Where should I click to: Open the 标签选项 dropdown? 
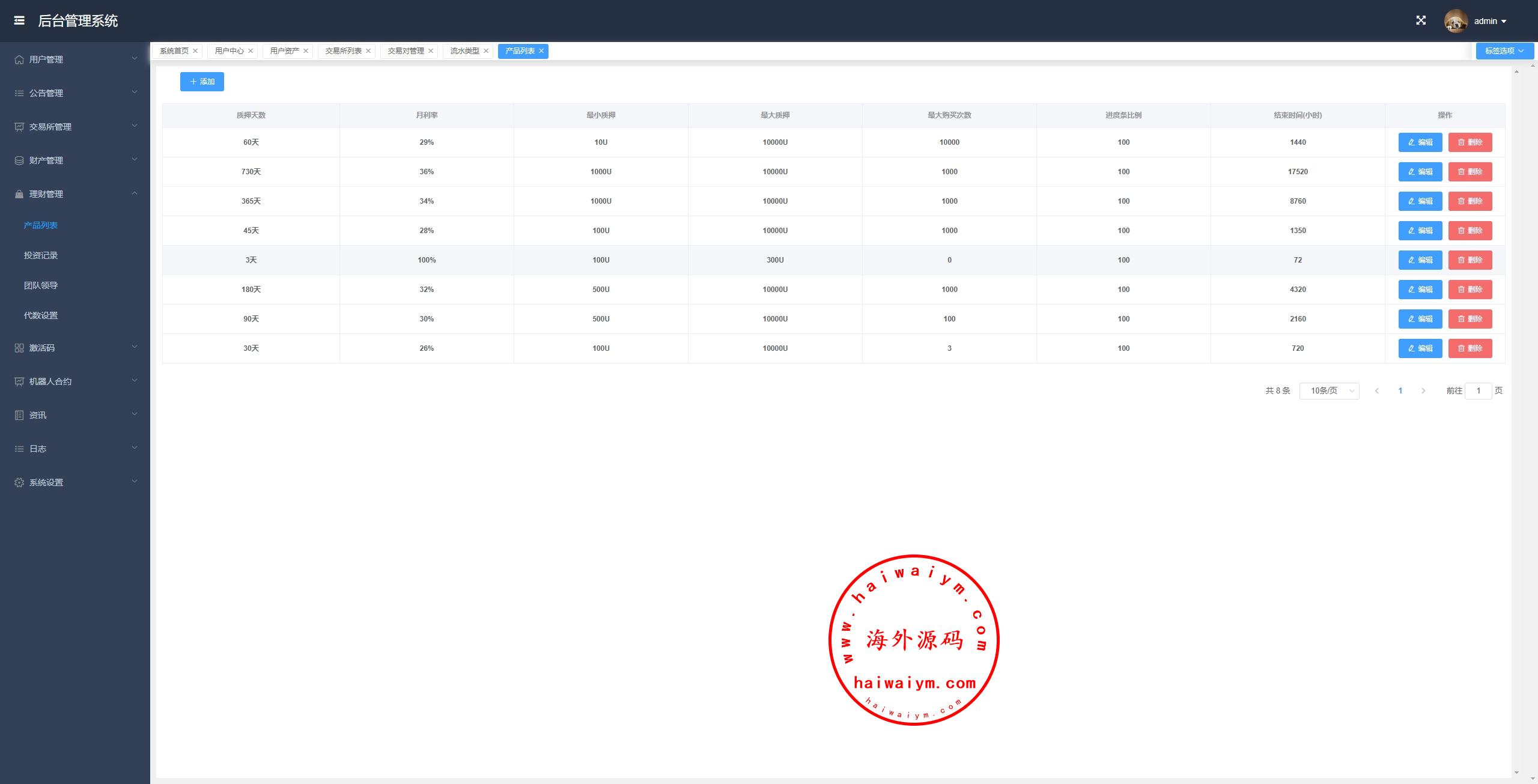point(1504,51)
